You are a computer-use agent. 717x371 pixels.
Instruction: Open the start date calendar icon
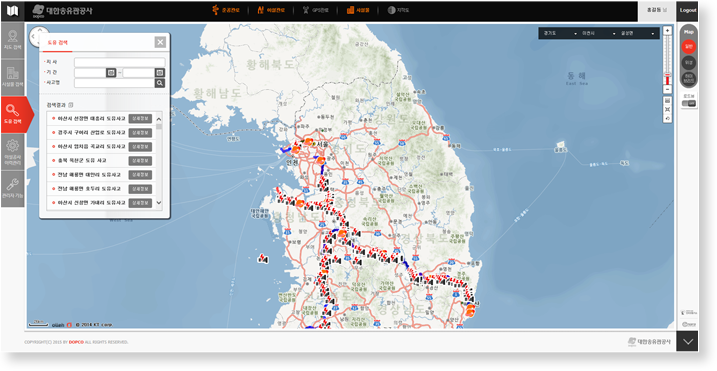(x=111, y=72)
